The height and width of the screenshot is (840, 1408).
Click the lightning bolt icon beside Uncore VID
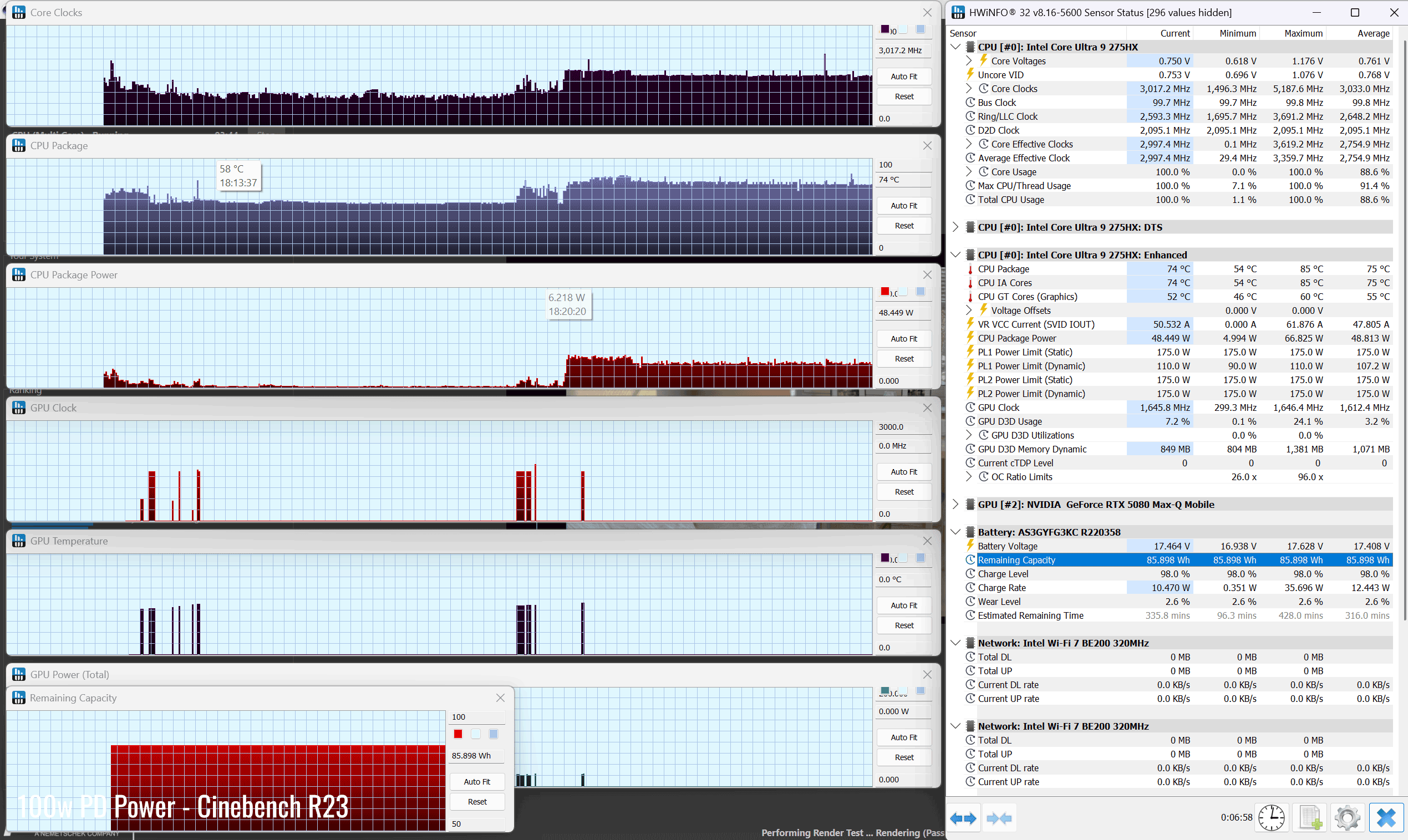pos(970,74)
